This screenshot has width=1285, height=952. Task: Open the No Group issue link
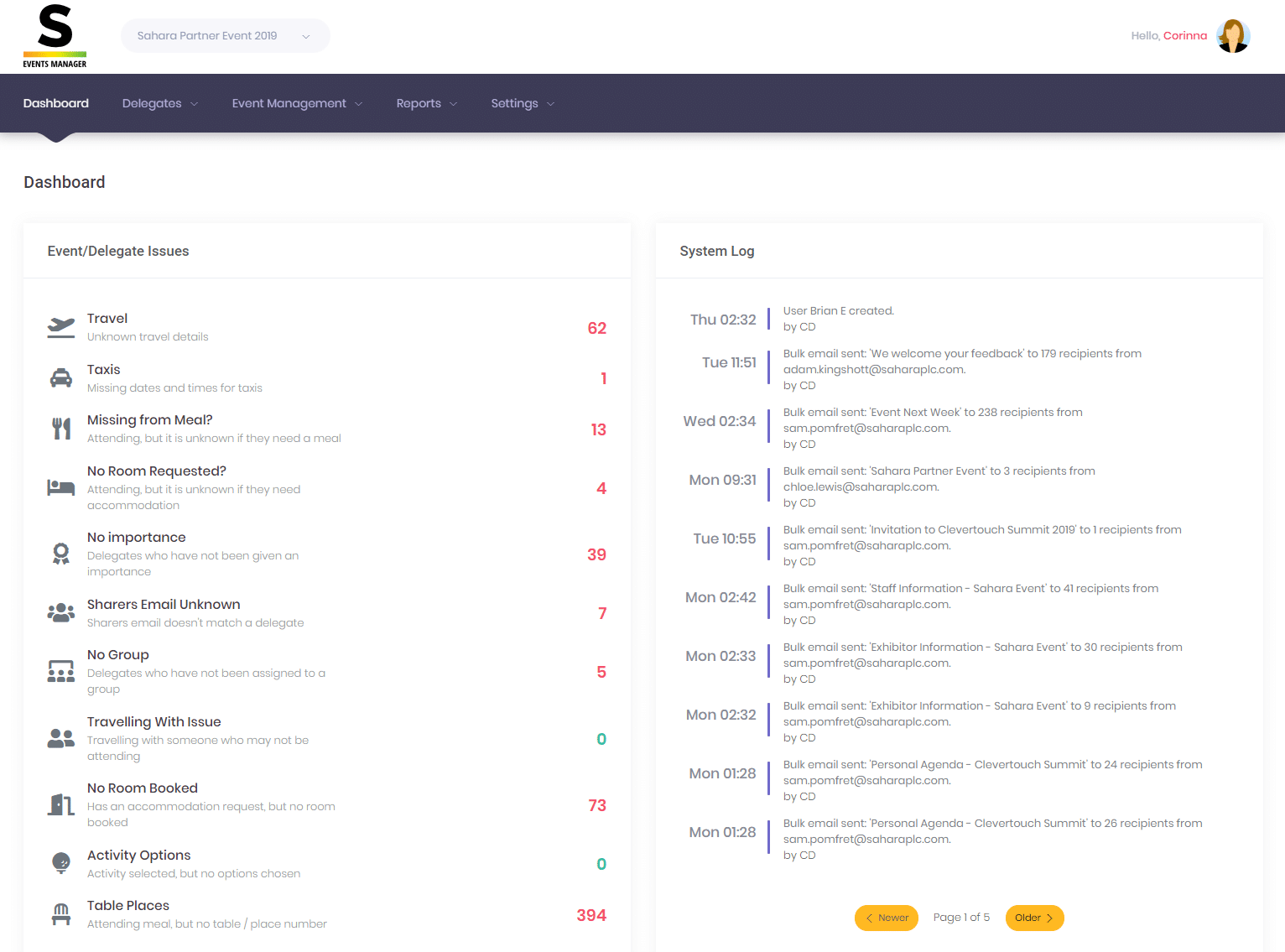click(118, 655)
